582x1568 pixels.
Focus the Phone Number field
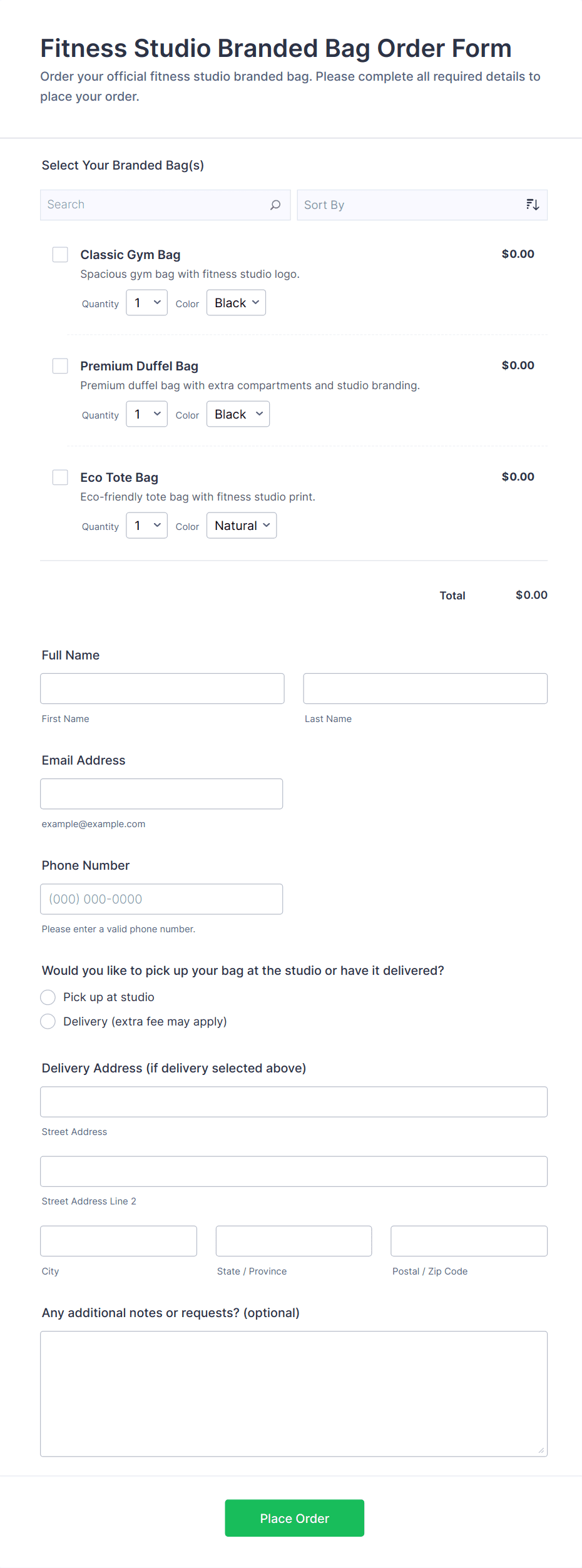pyautogui.click(x=161, y=899)
